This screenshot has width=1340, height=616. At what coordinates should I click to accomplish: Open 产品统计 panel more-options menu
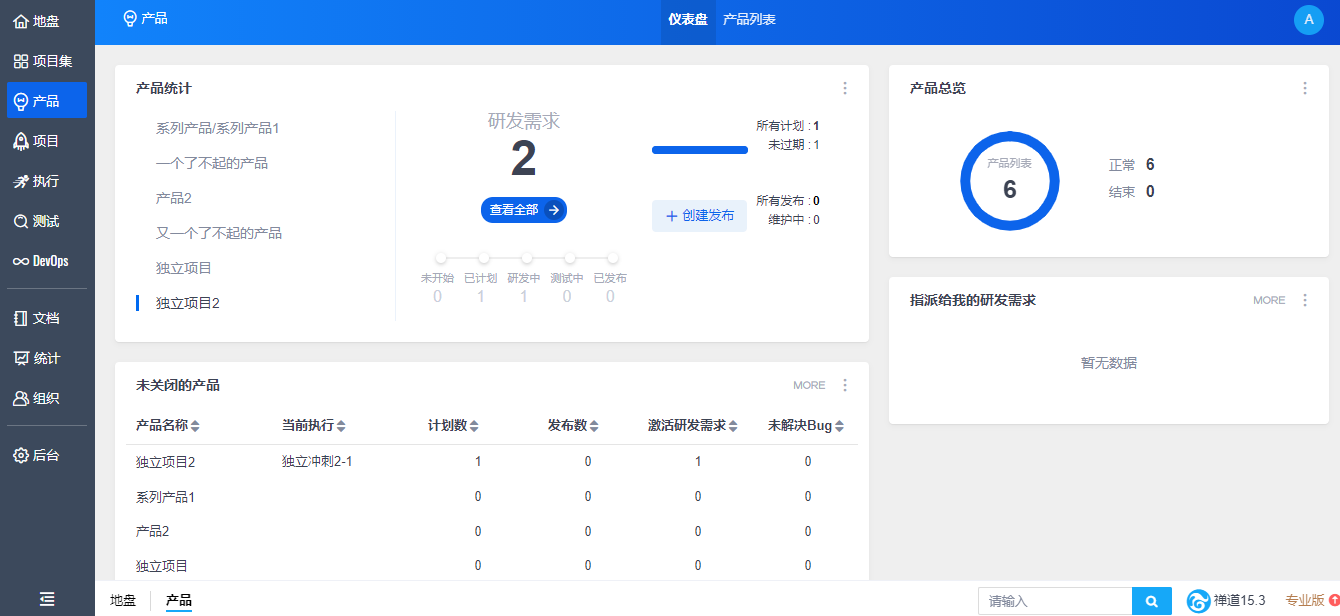tap(845, 88)
